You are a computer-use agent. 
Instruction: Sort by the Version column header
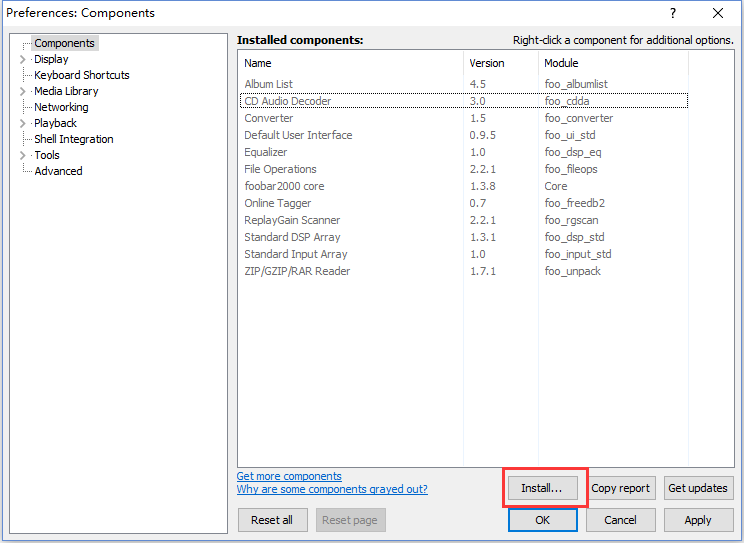pos(501,63)
